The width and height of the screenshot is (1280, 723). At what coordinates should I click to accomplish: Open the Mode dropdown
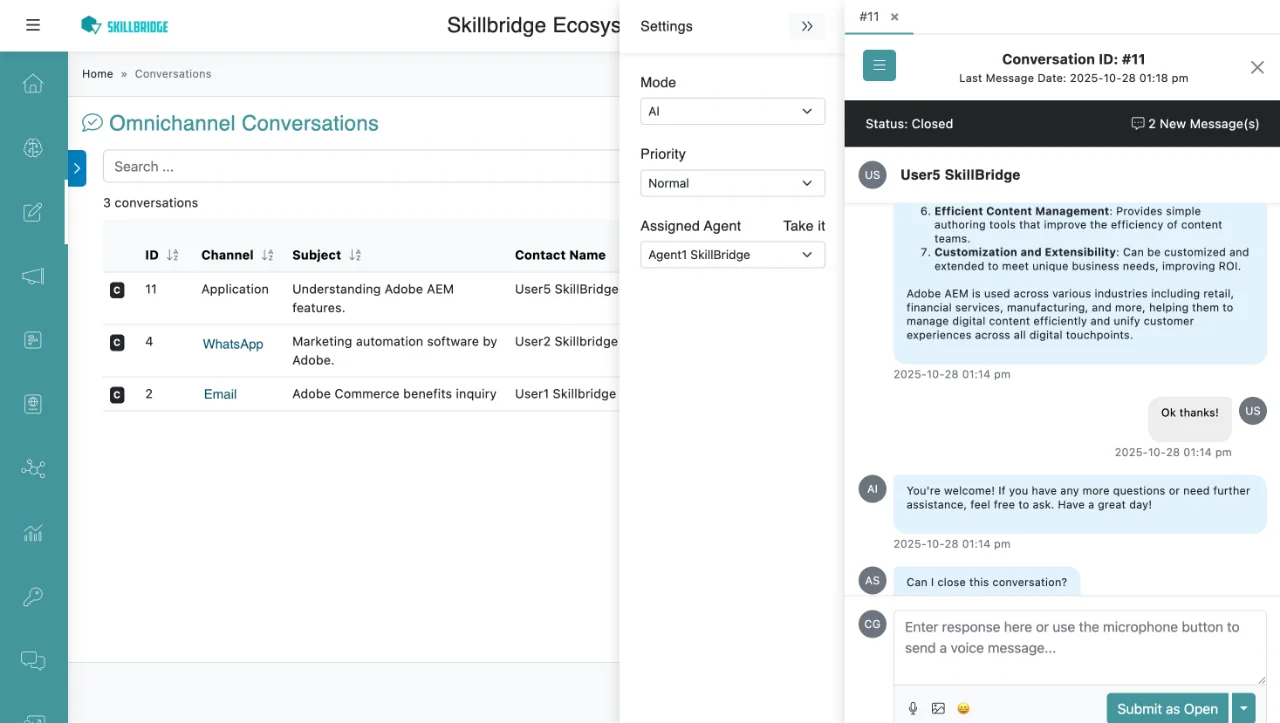click(x=732, y=111)
